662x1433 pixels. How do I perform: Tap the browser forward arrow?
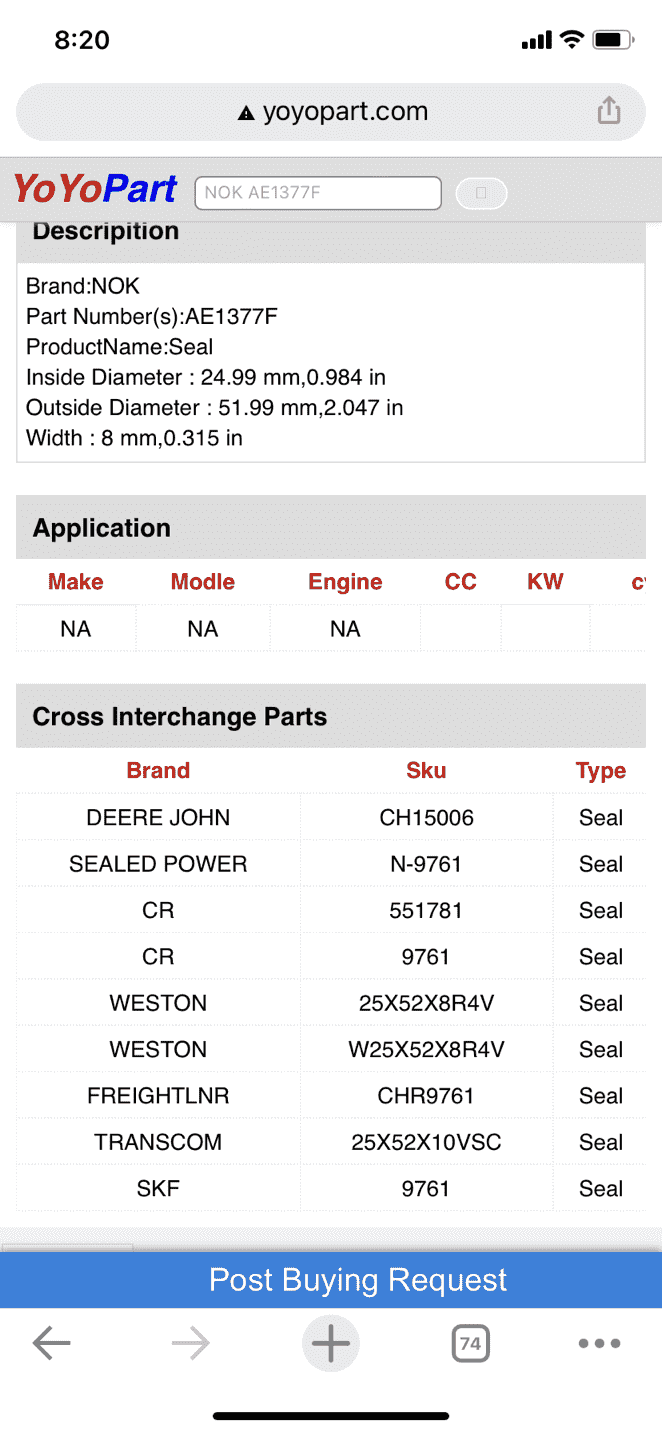coord(190,1344)
